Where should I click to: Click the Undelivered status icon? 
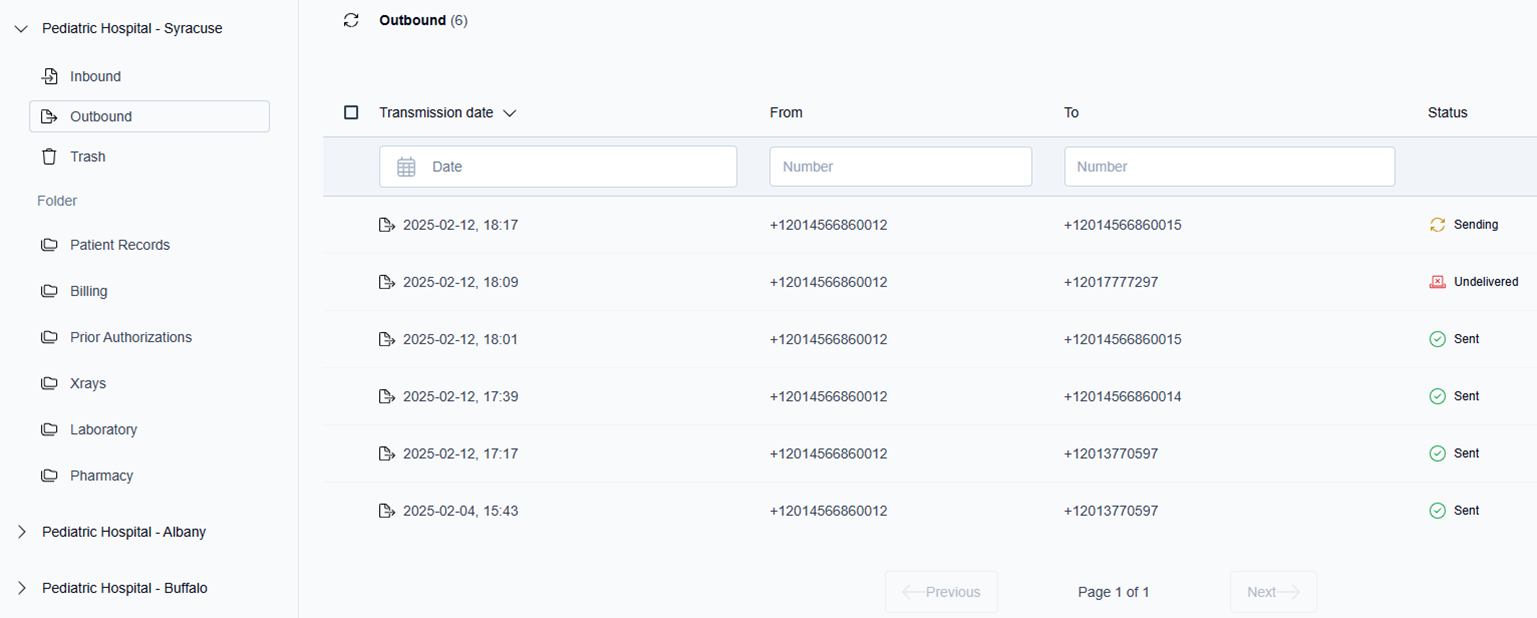tap(1437, 282)
